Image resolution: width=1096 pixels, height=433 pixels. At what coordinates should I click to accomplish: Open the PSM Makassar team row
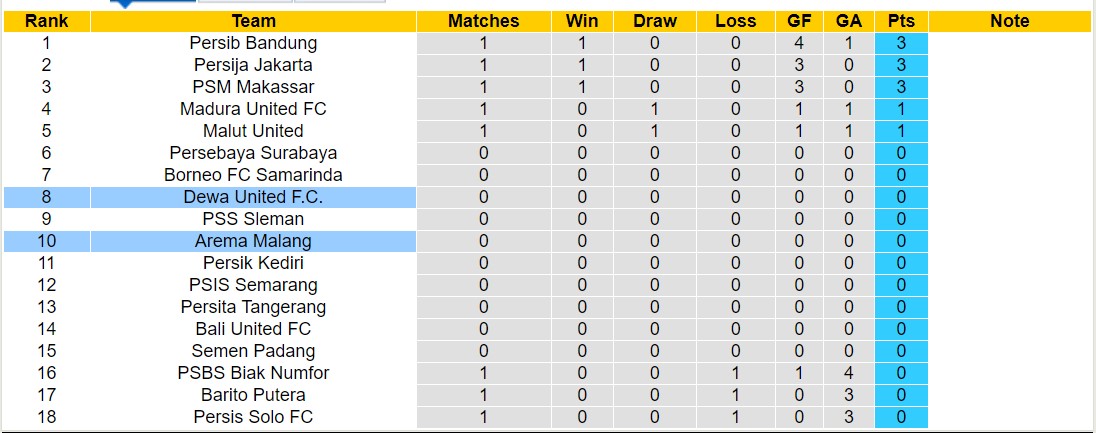click(x=253, y=87)
